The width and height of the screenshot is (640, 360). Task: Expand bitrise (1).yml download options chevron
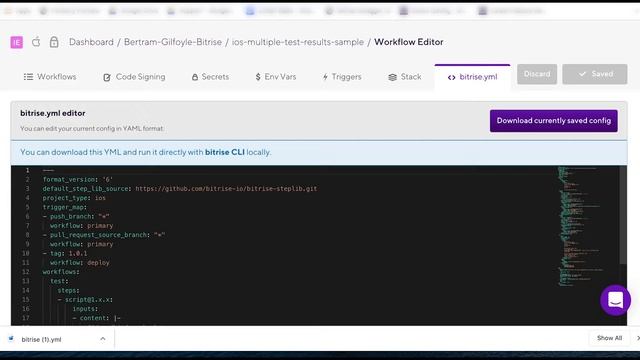102,339
